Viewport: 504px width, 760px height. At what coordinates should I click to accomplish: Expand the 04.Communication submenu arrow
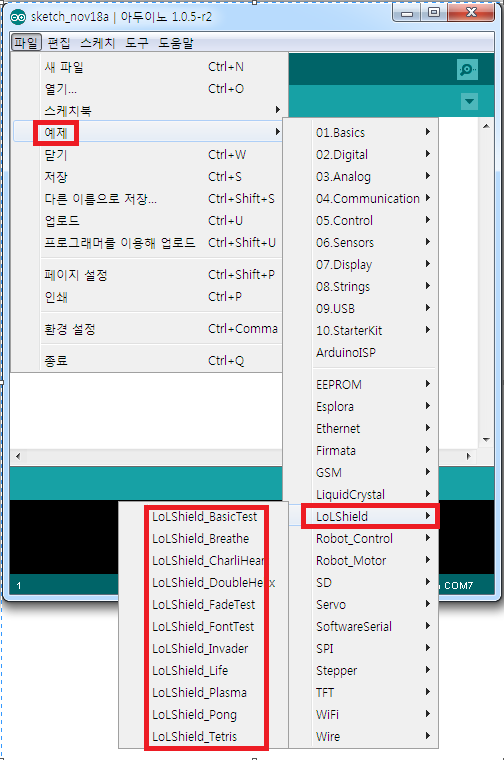point(427,198)
